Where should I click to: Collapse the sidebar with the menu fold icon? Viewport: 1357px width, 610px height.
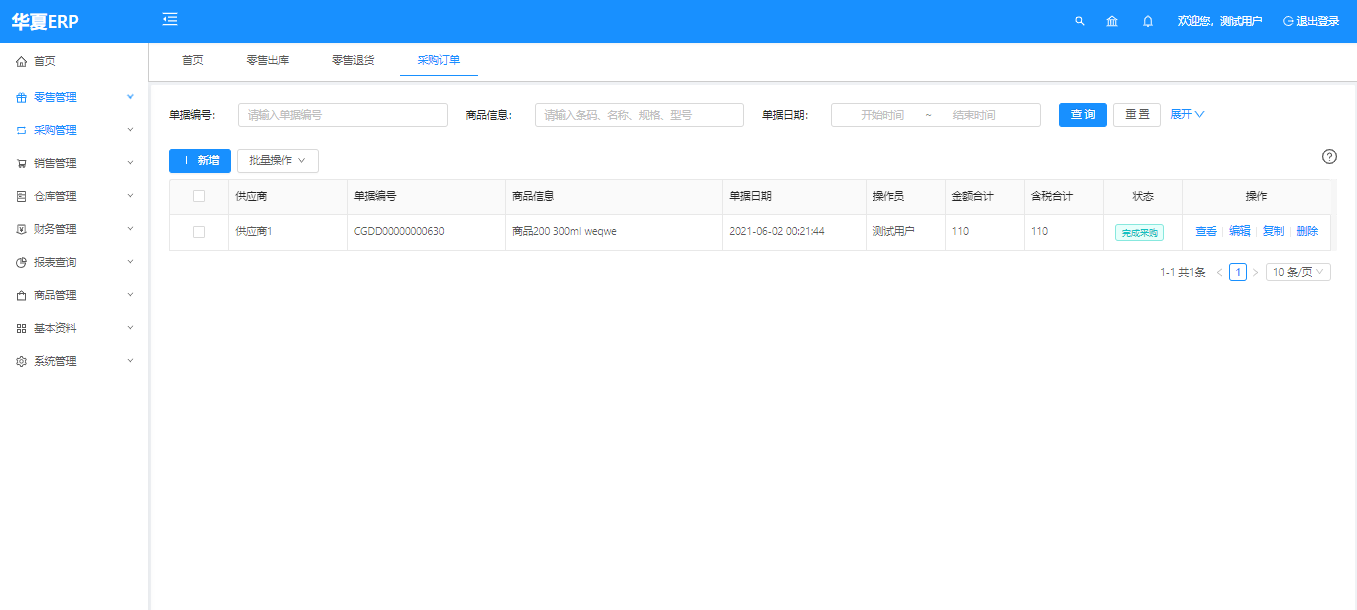click(x=170, y=20)
